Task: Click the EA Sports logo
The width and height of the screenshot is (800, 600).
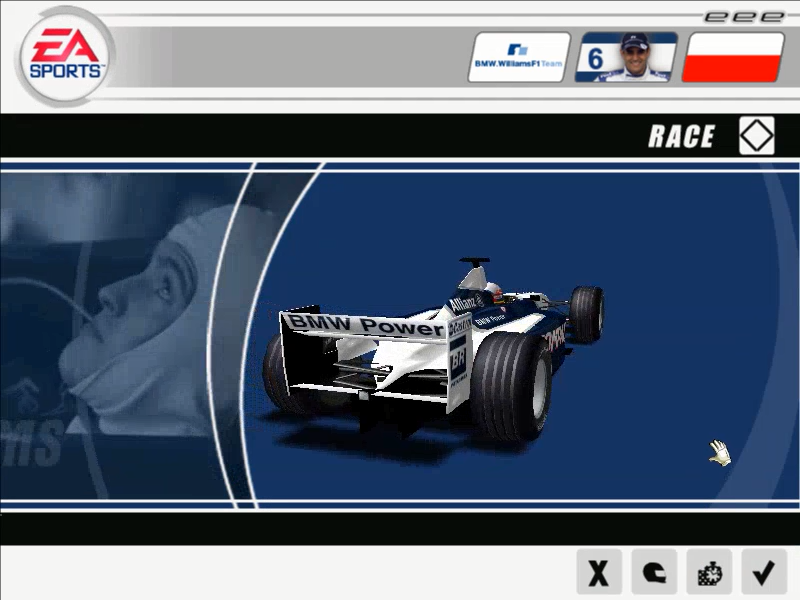Action: 66,56
